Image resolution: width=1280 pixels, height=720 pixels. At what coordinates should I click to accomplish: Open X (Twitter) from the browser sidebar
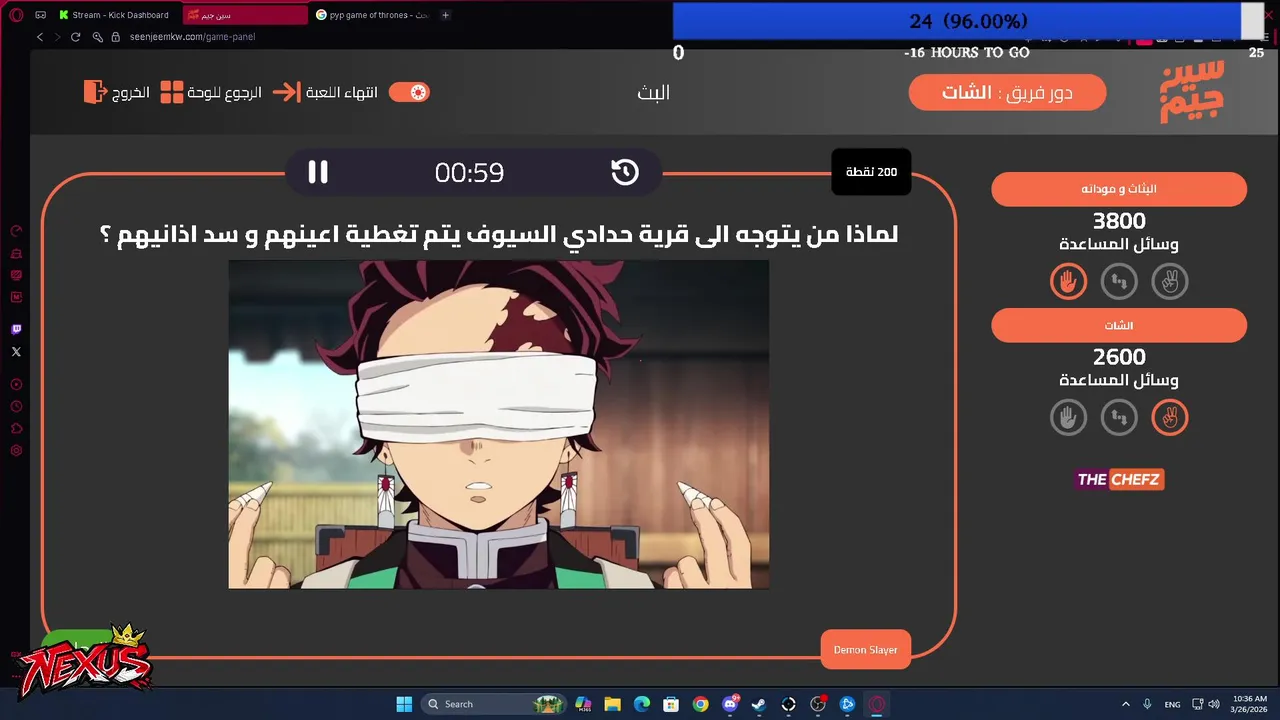(x=16, y=352)
